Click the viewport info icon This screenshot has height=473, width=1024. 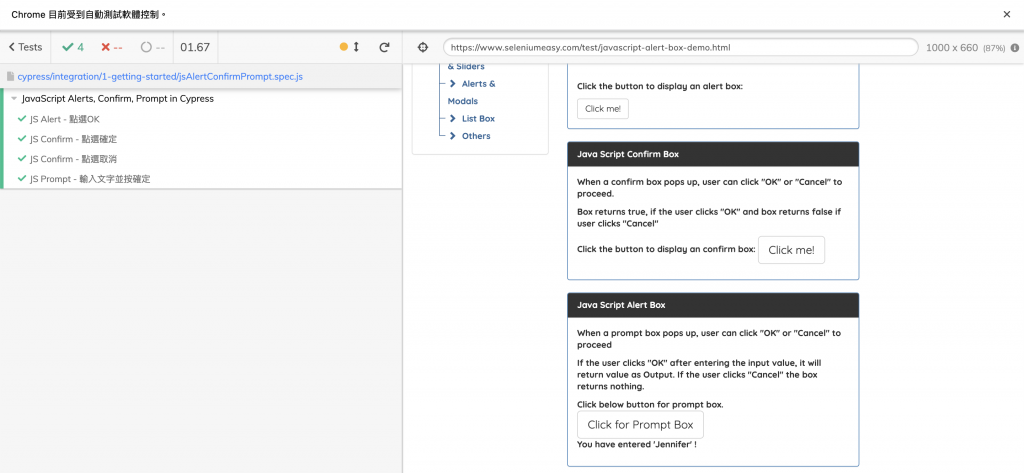click(1014, 47)
